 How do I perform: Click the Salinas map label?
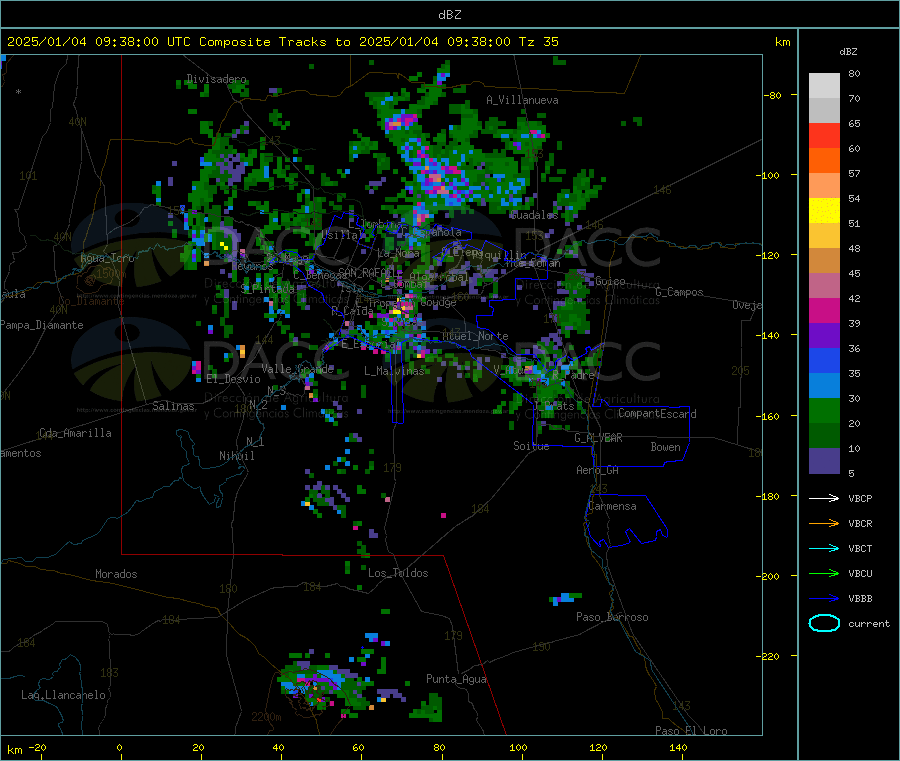173,406
